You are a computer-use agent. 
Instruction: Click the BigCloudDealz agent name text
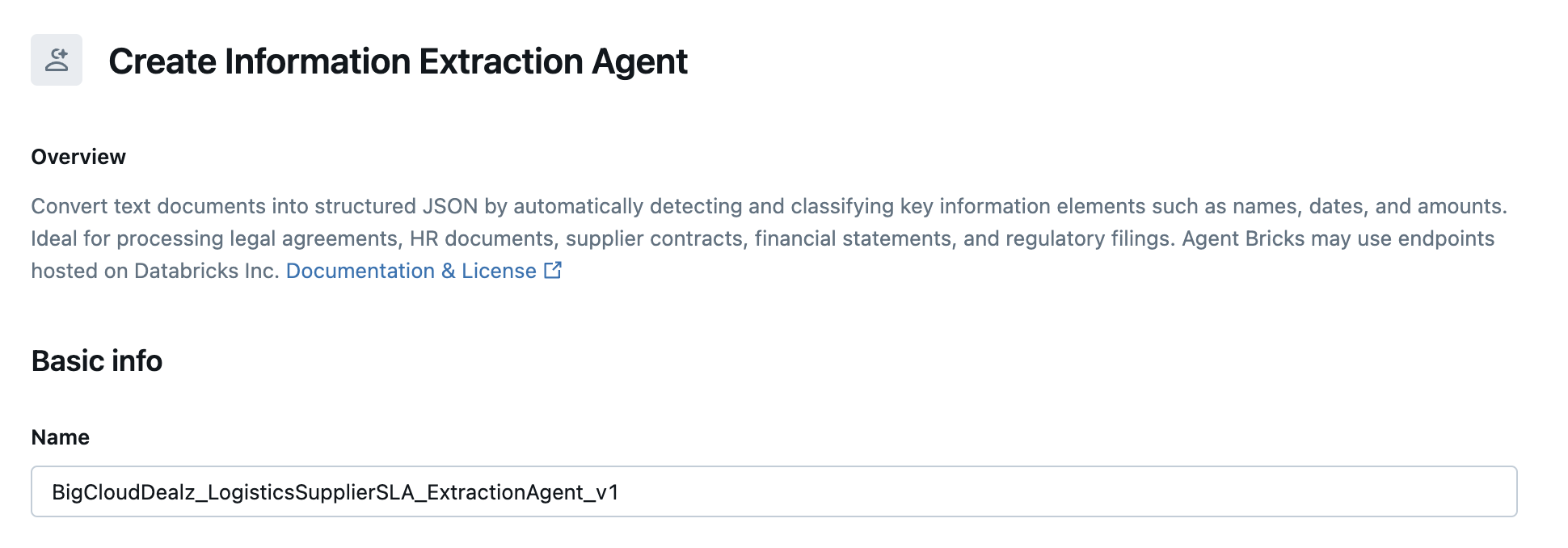pos(335,492)
